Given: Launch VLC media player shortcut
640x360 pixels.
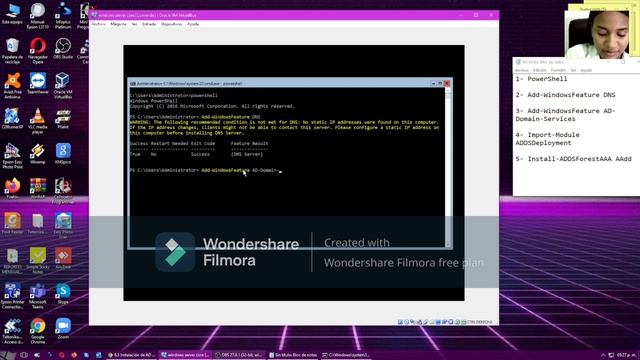Looking at the screenshot, I should point(38,121).
